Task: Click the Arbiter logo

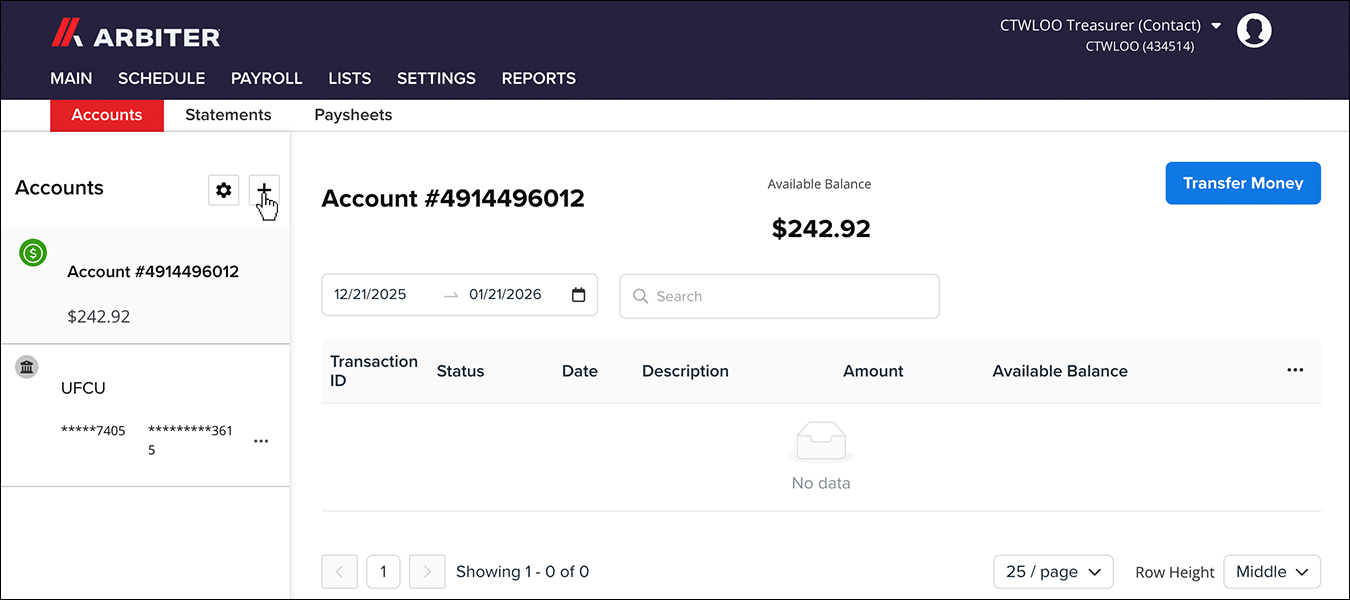Action: pos(136,36)
